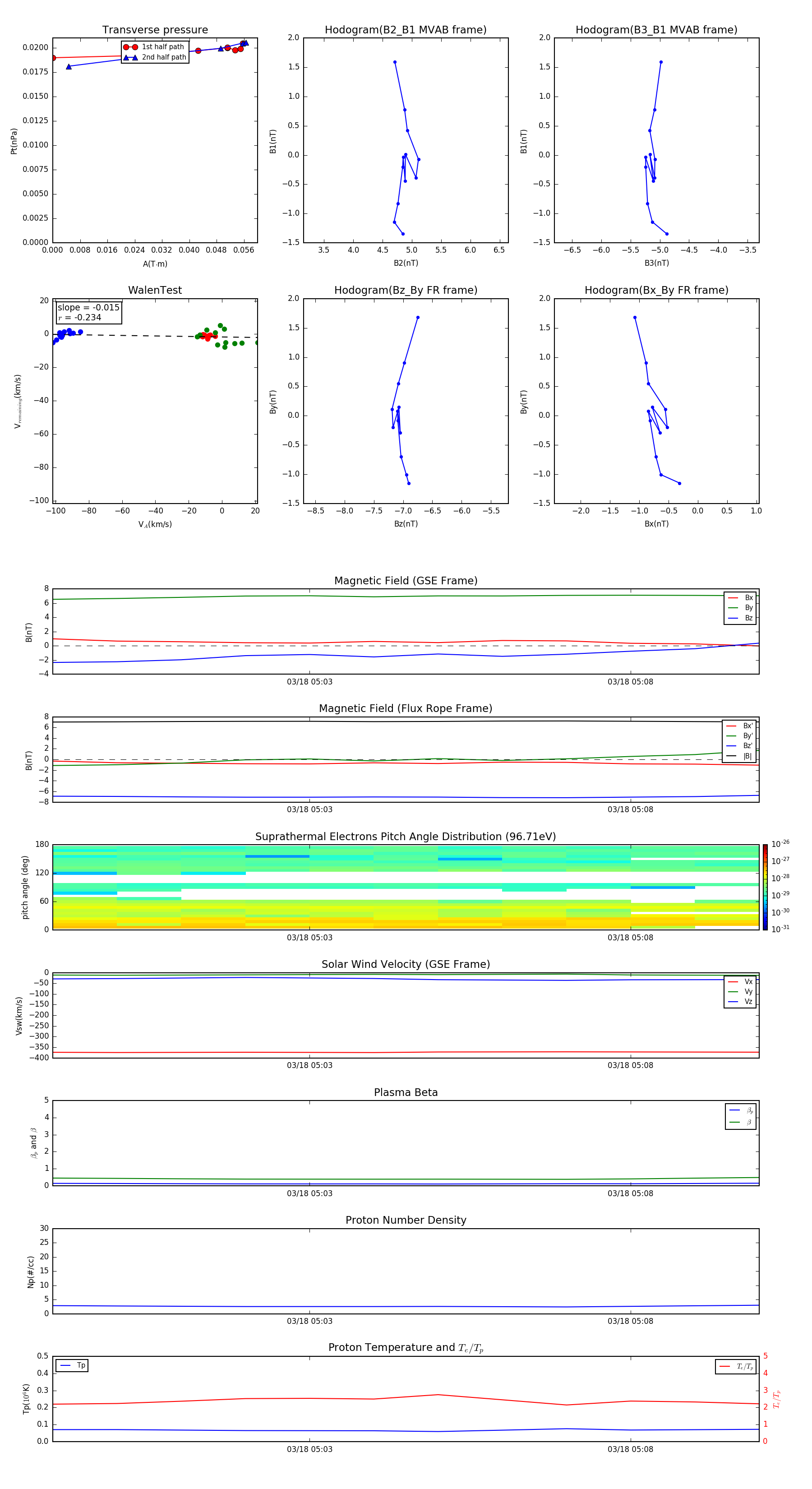
Task: Click the 'Suprathermal Electrons Pitch Angle Distribution' title
Action: 406,837
